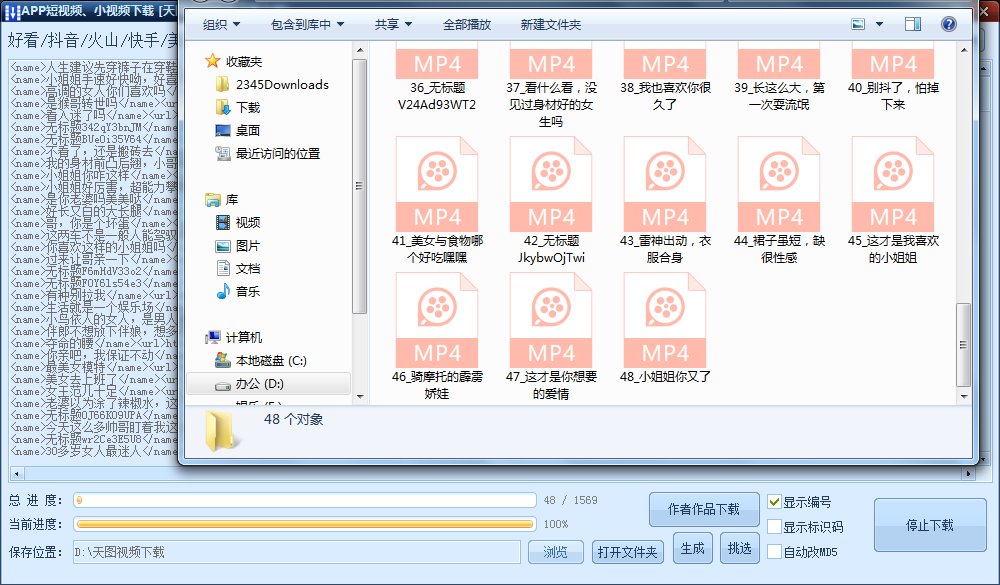Screen dimensions: 1000x585
Task: Click 全部播放 in the toolbar
Action: point(467,24)
